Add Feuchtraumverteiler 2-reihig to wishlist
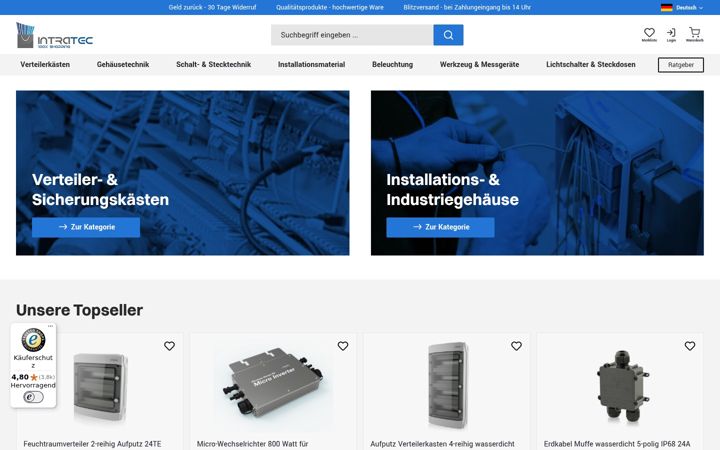 point(169,346)
